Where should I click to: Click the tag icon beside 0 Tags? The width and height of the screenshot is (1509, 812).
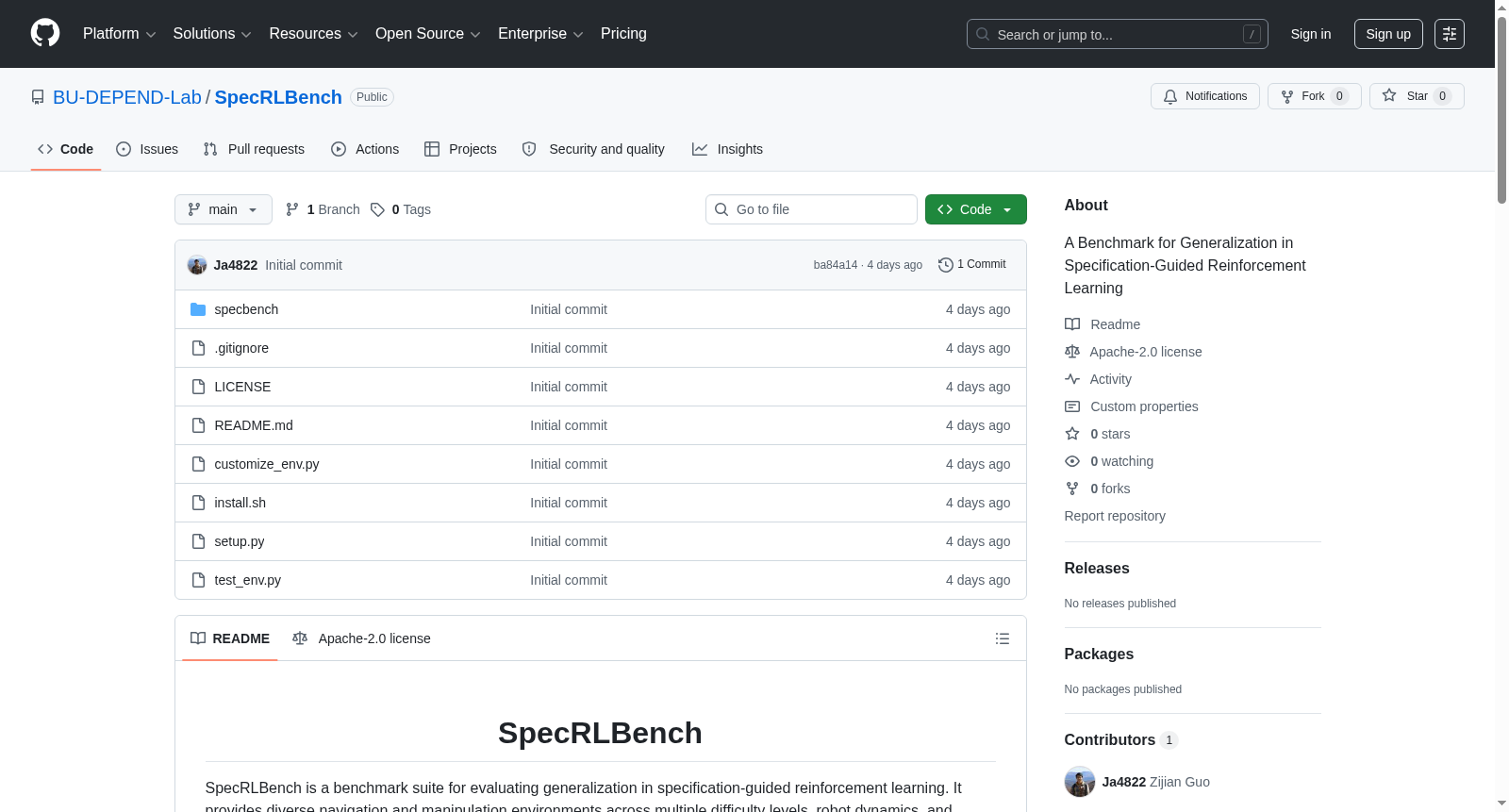pos(377,209)
